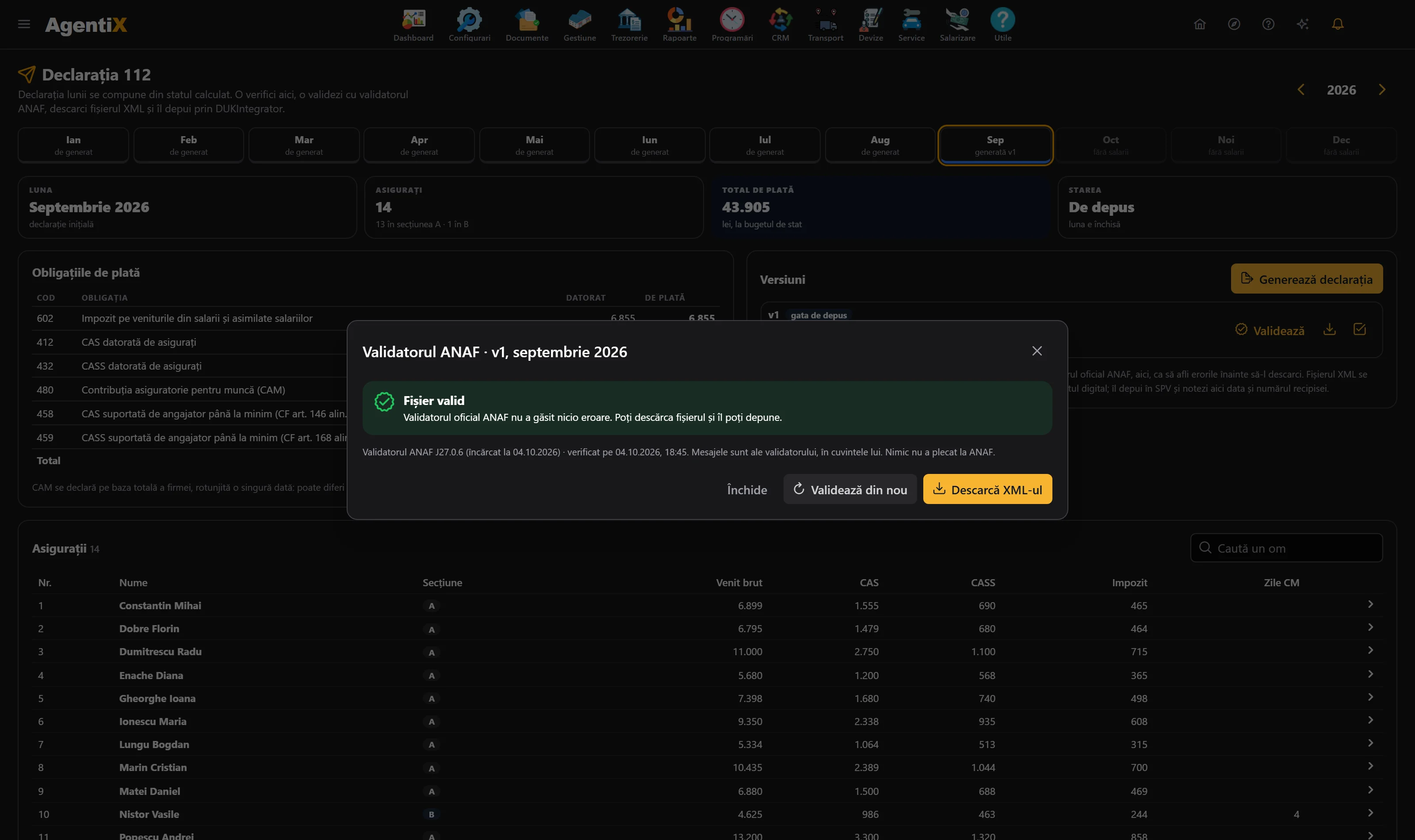The height and width of the screenshot is (840, 1415).
Task: Open the Dashboard module
Action: click(413, 25)
